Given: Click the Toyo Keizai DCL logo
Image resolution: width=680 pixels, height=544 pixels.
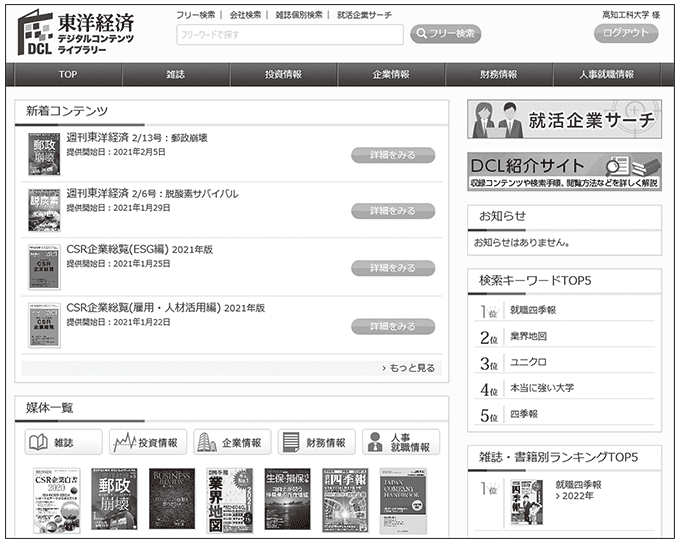Looking at the screenshot, I should point(76,33).
